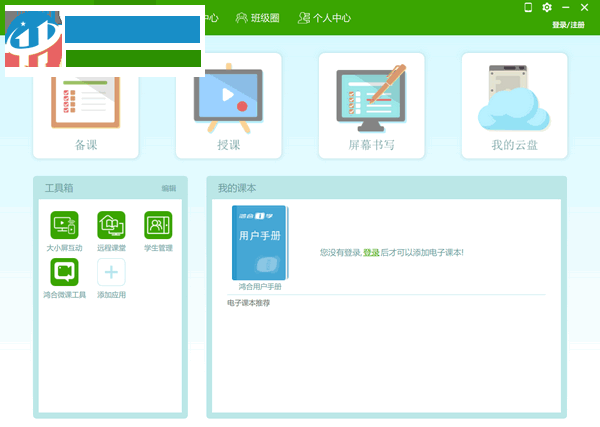This screenshot has width=600, height=427.
Task: Click the mobile device icon in title bar
Action: point(528,7)
